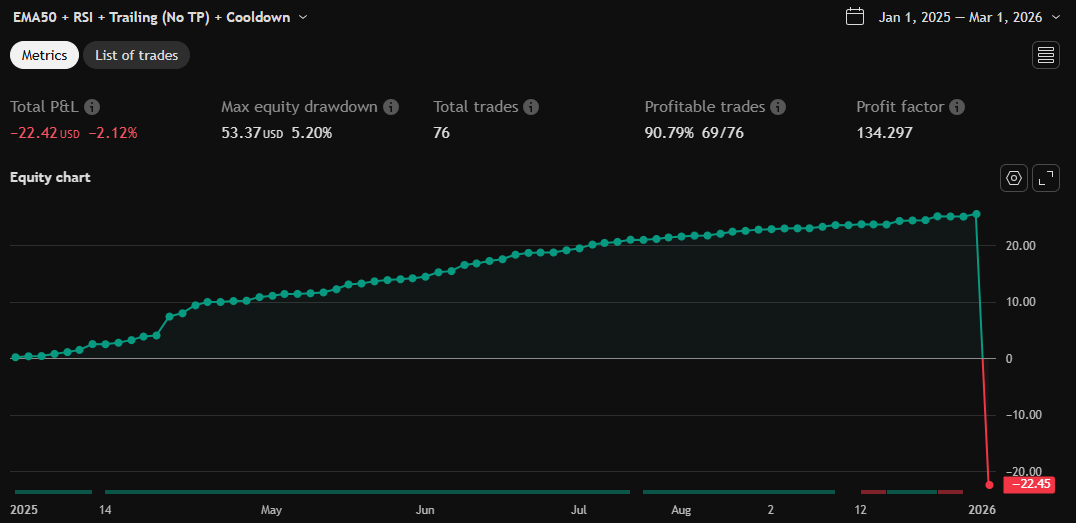
Task: Click the P&L percentage -2.12%
Action: (113, 133)
